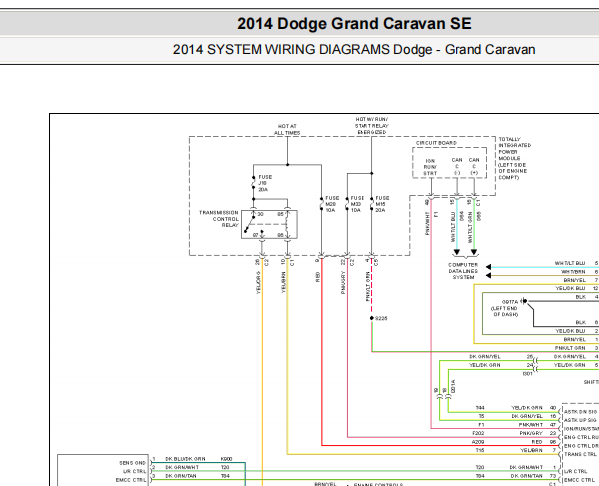The height and width of the screenshot is (486, 599).
Task: Click the PNK/WHT vertical wire label
Action: click(x=427, y=224)
